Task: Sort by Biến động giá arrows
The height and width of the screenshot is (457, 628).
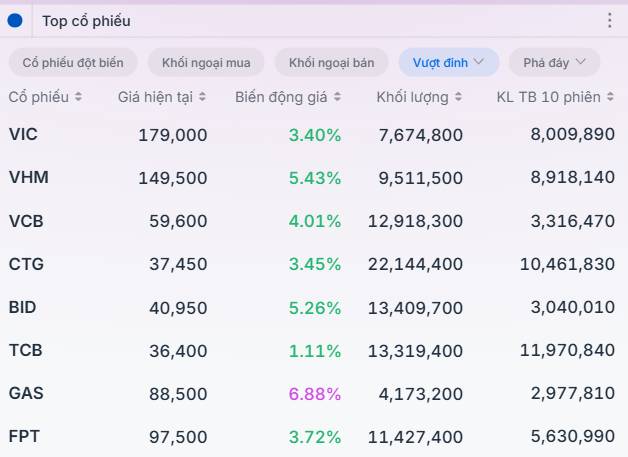Action: [x=337, y=97]
